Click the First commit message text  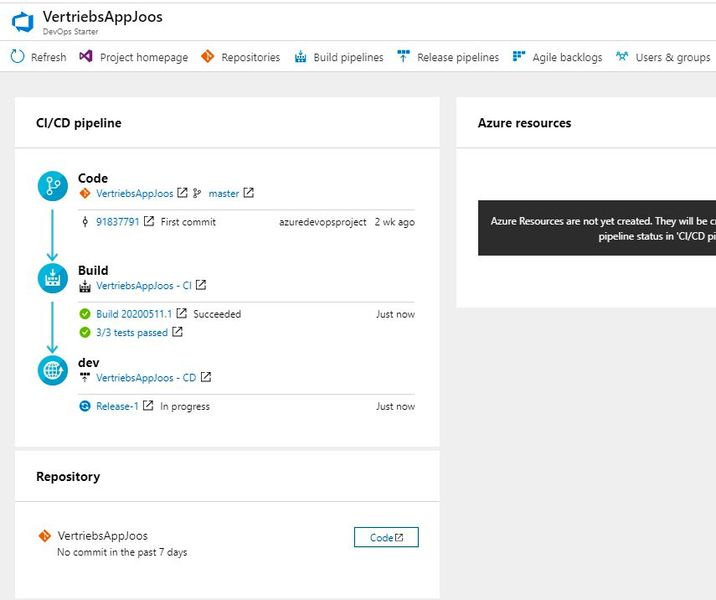pos(188,222)
